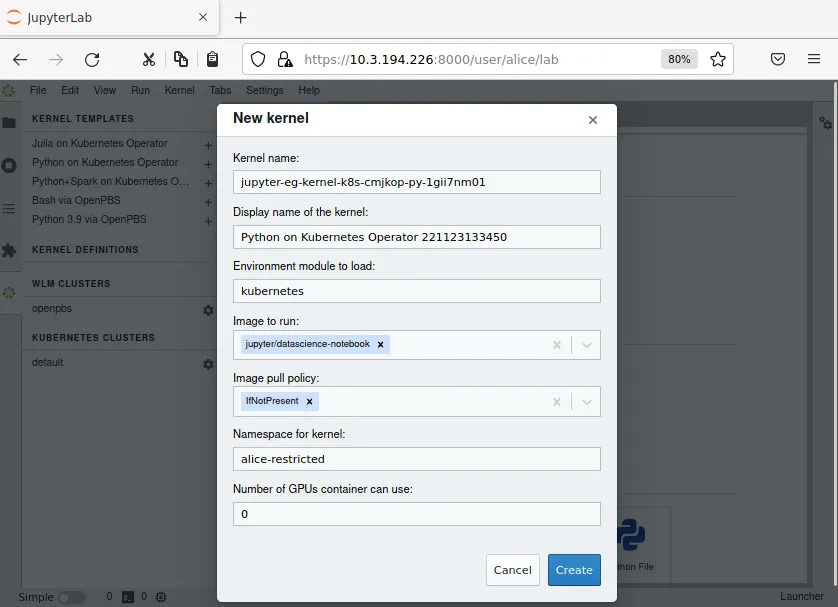Add Python+Spark on Kubernetes template
838x607 pixels.
click(x=208, y=183)
